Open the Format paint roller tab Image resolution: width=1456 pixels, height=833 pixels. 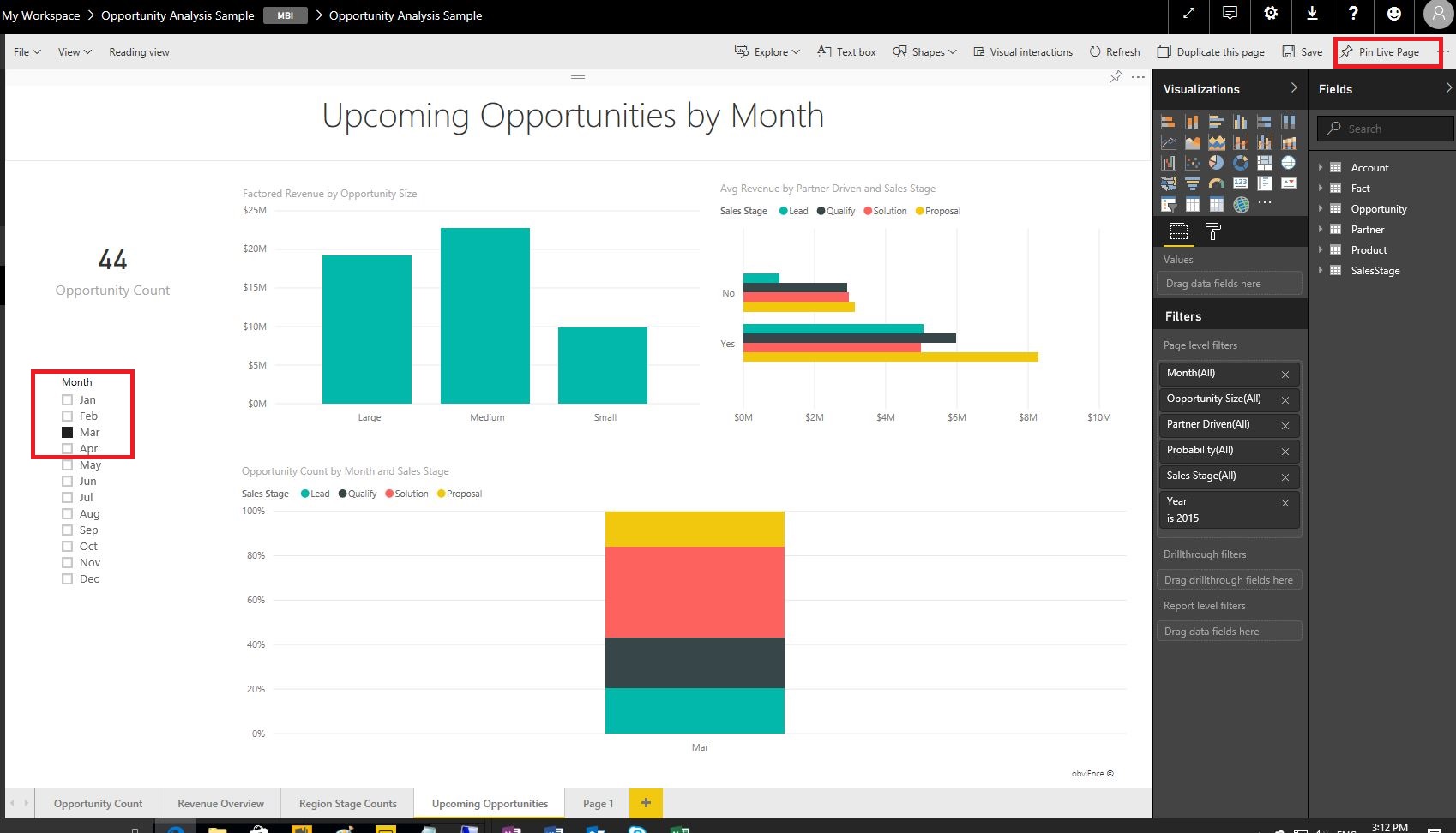point(1213,231)
